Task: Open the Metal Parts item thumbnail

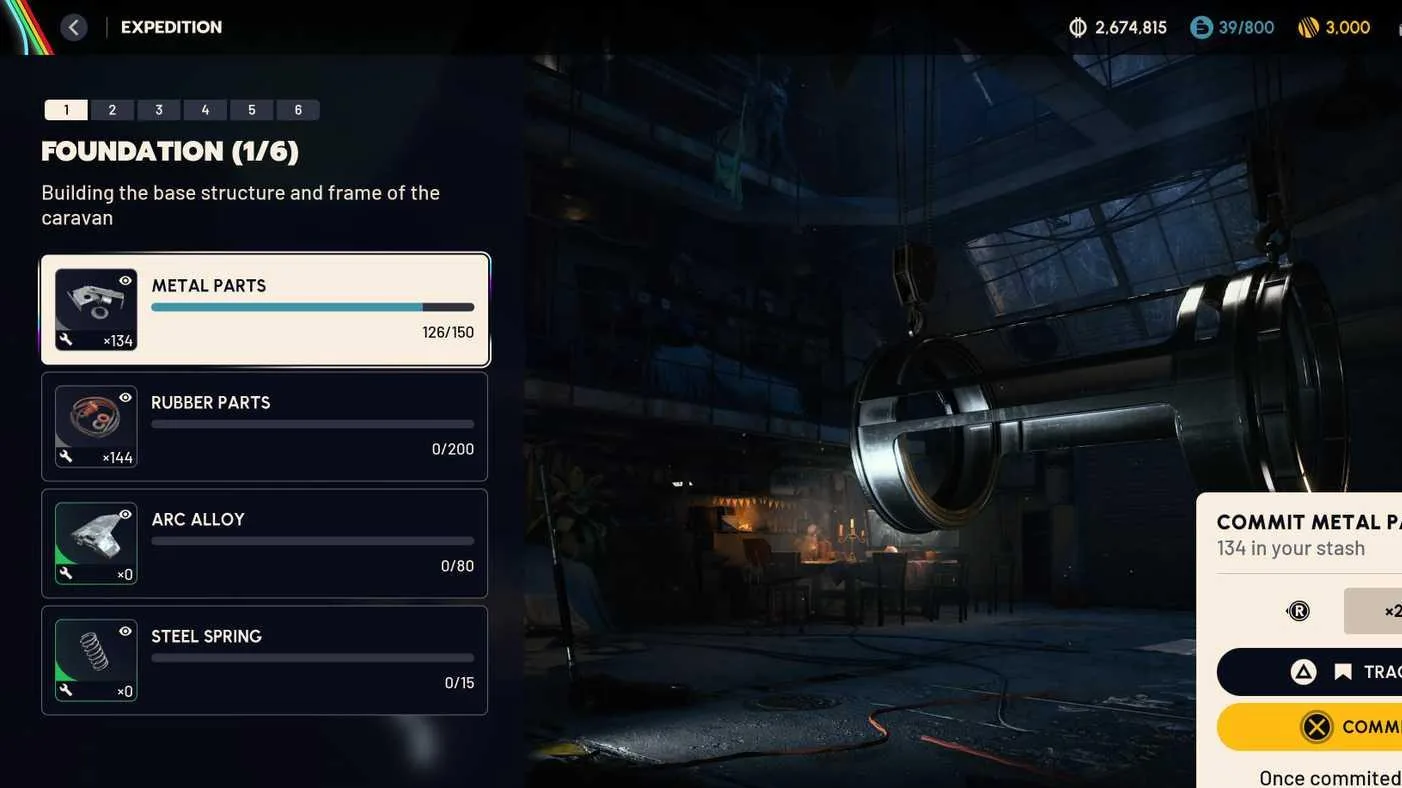Action: click(96, 309)
